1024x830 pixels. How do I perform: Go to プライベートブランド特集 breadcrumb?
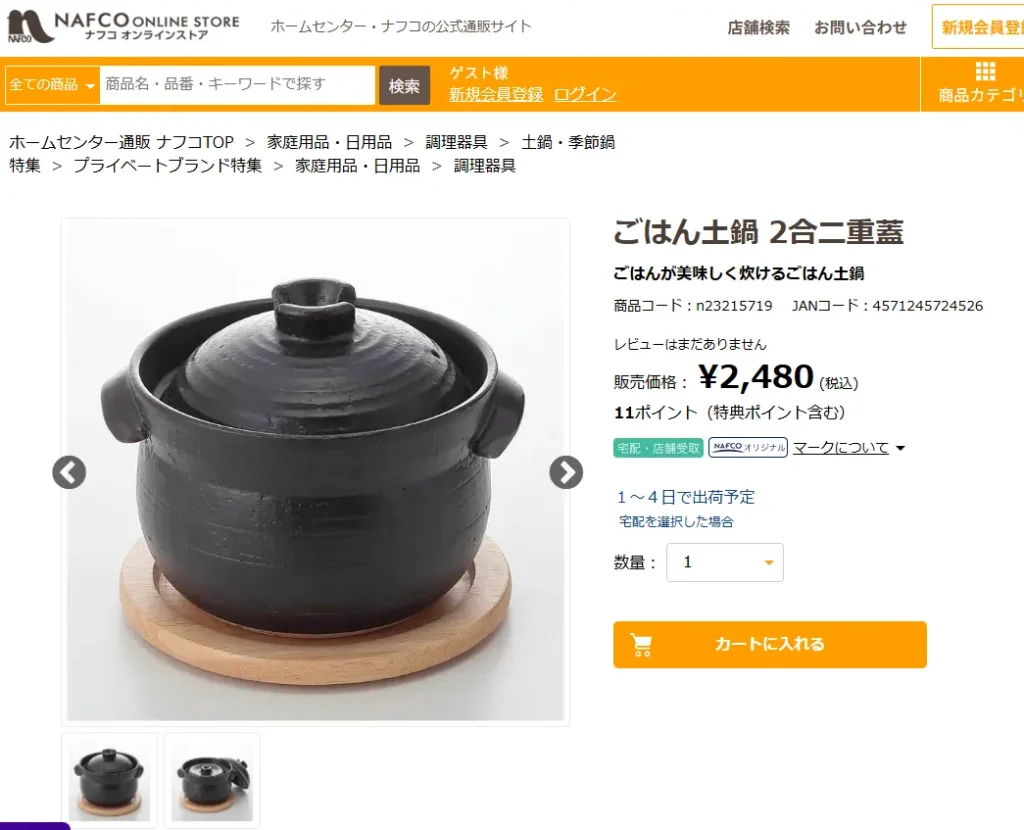(x=167, y=166)
